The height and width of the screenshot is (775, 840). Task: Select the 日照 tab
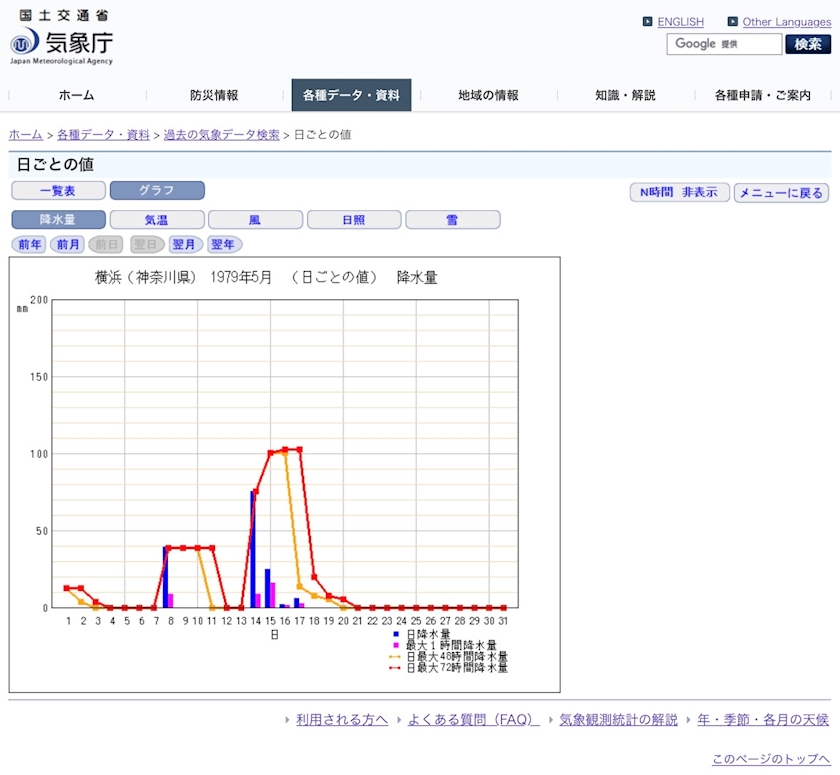pyautogui.click(x=354, y=220)
